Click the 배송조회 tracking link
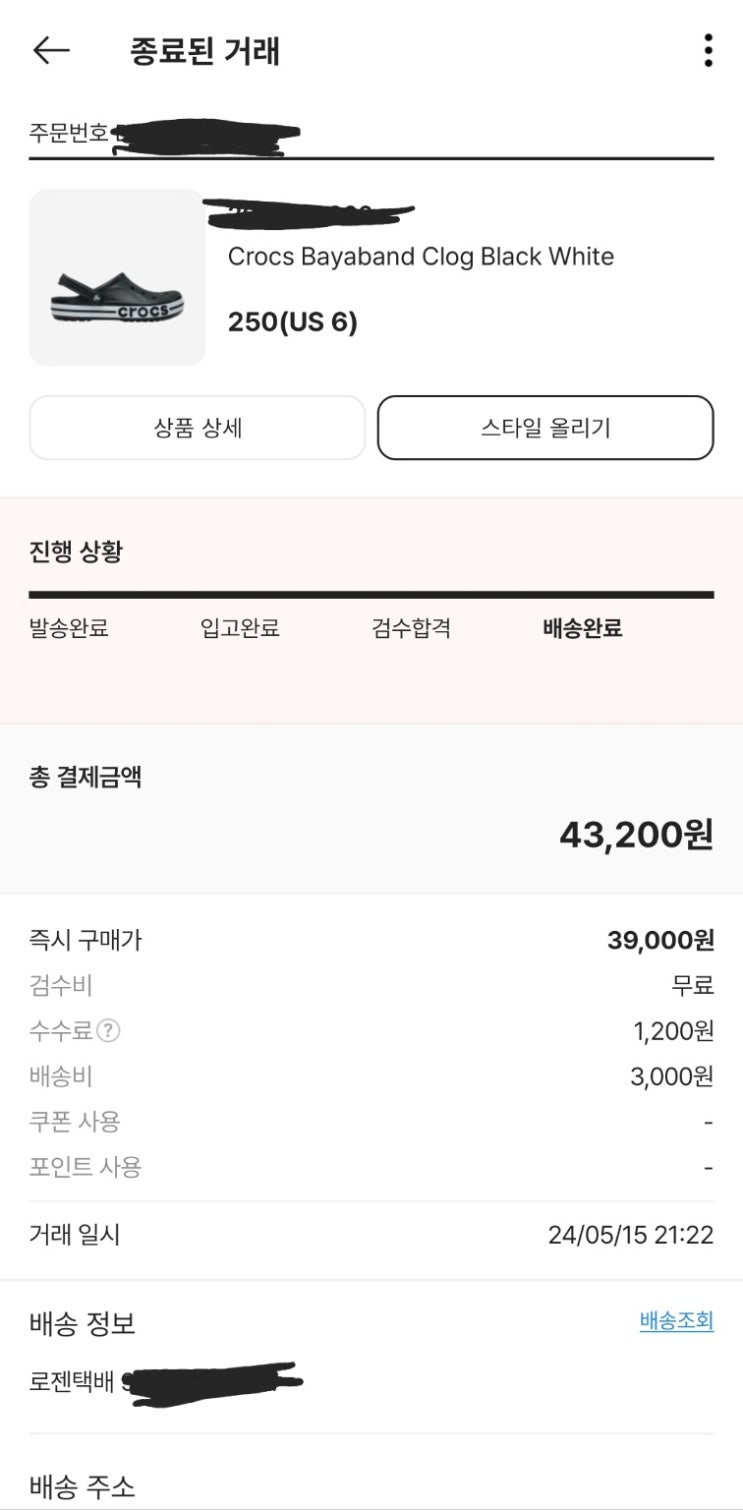The image size is (743, 1510). point(676,1321)
